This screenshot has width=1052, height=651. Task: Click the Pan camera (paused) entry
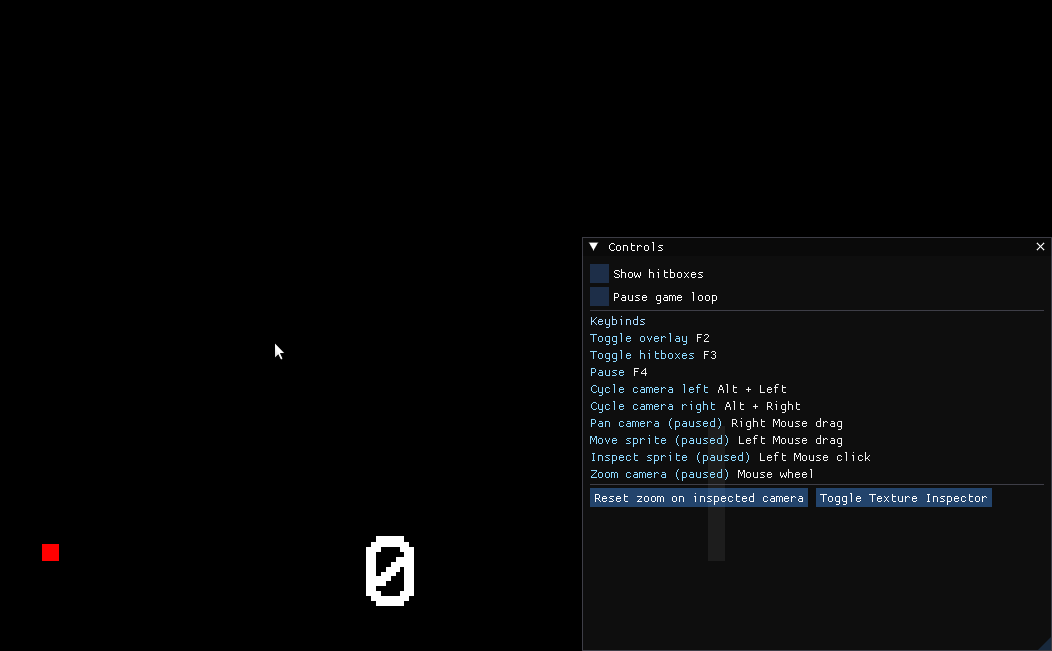click(x=716, y=423)
